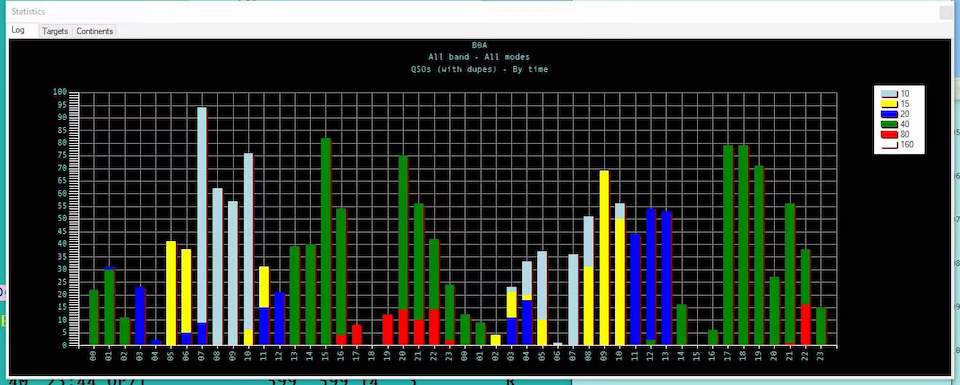
Task: Open the Continents tab
Action: coord(94,31)
